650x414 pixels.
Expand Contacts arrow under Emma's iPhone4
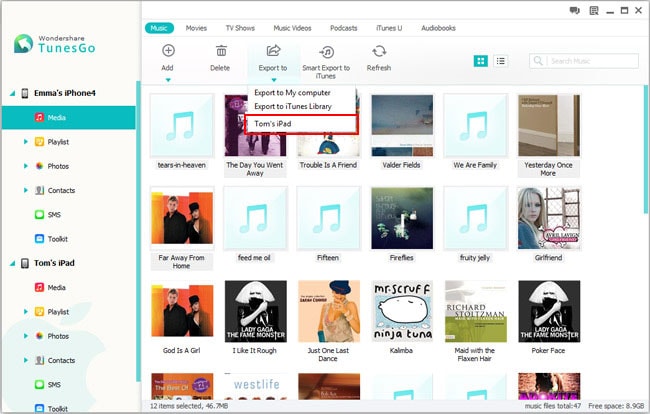[x=26, y=191]
